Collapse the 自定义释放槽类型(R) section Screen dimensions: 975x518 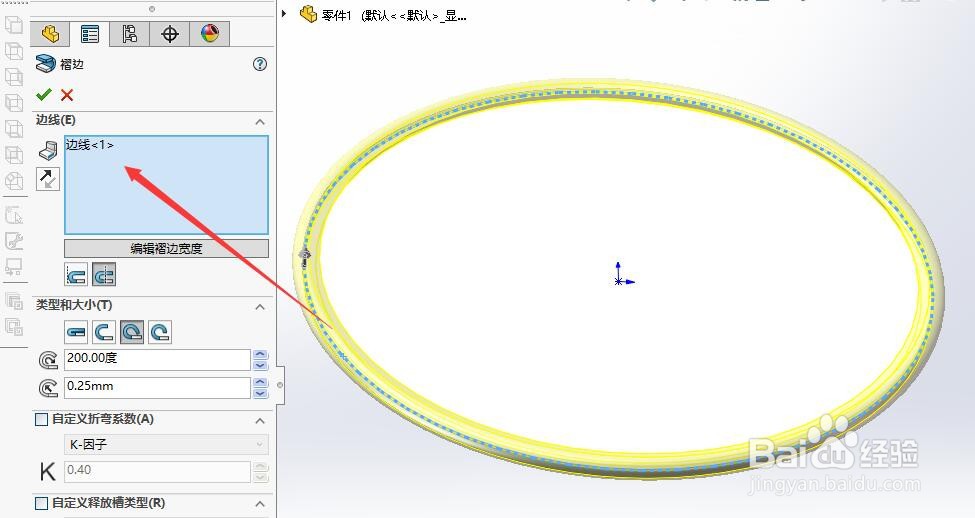pyautogui.click(x=260, y=504)
